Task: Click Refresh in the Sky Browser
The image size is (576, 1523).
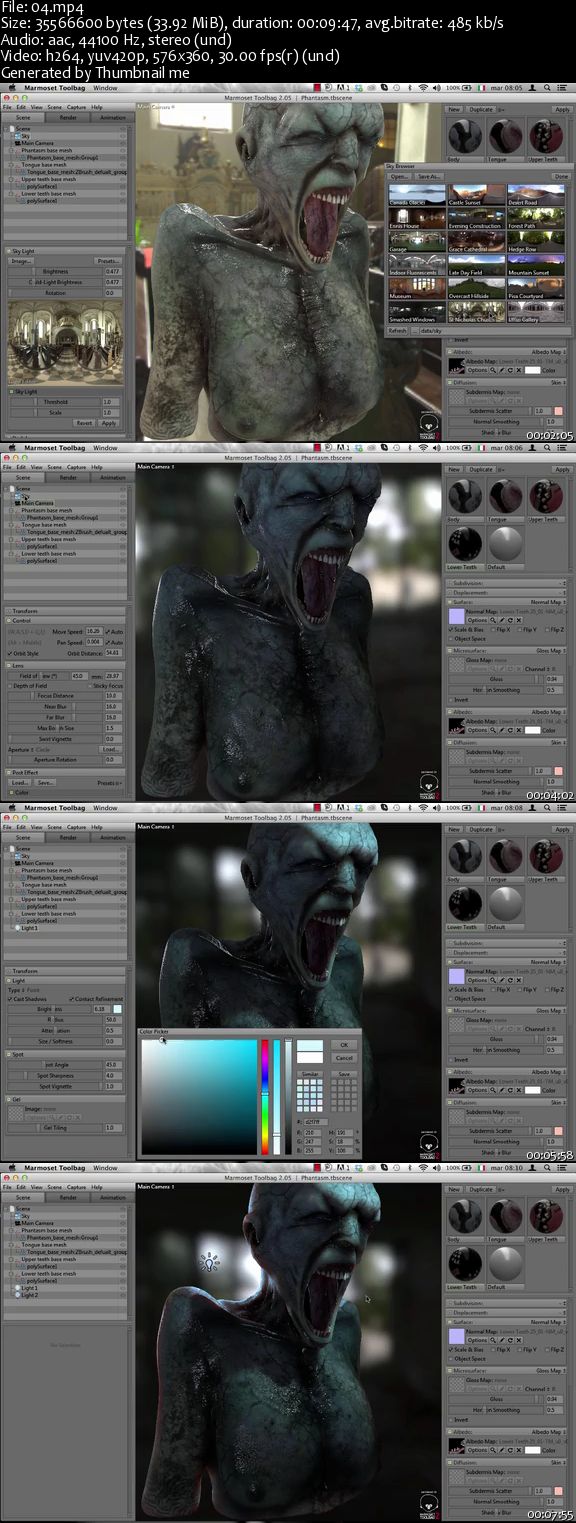Action: tap(397, 330)
